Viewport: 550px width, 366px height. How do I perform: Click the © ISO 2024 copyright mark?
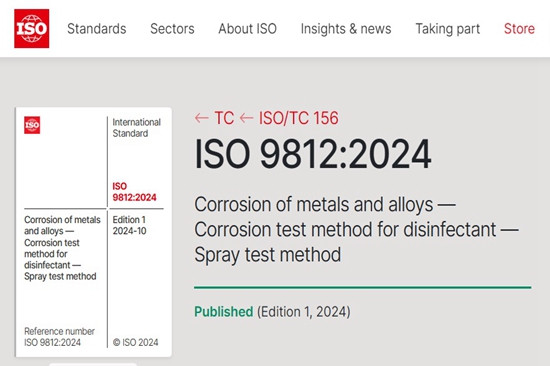coord(135,342)
